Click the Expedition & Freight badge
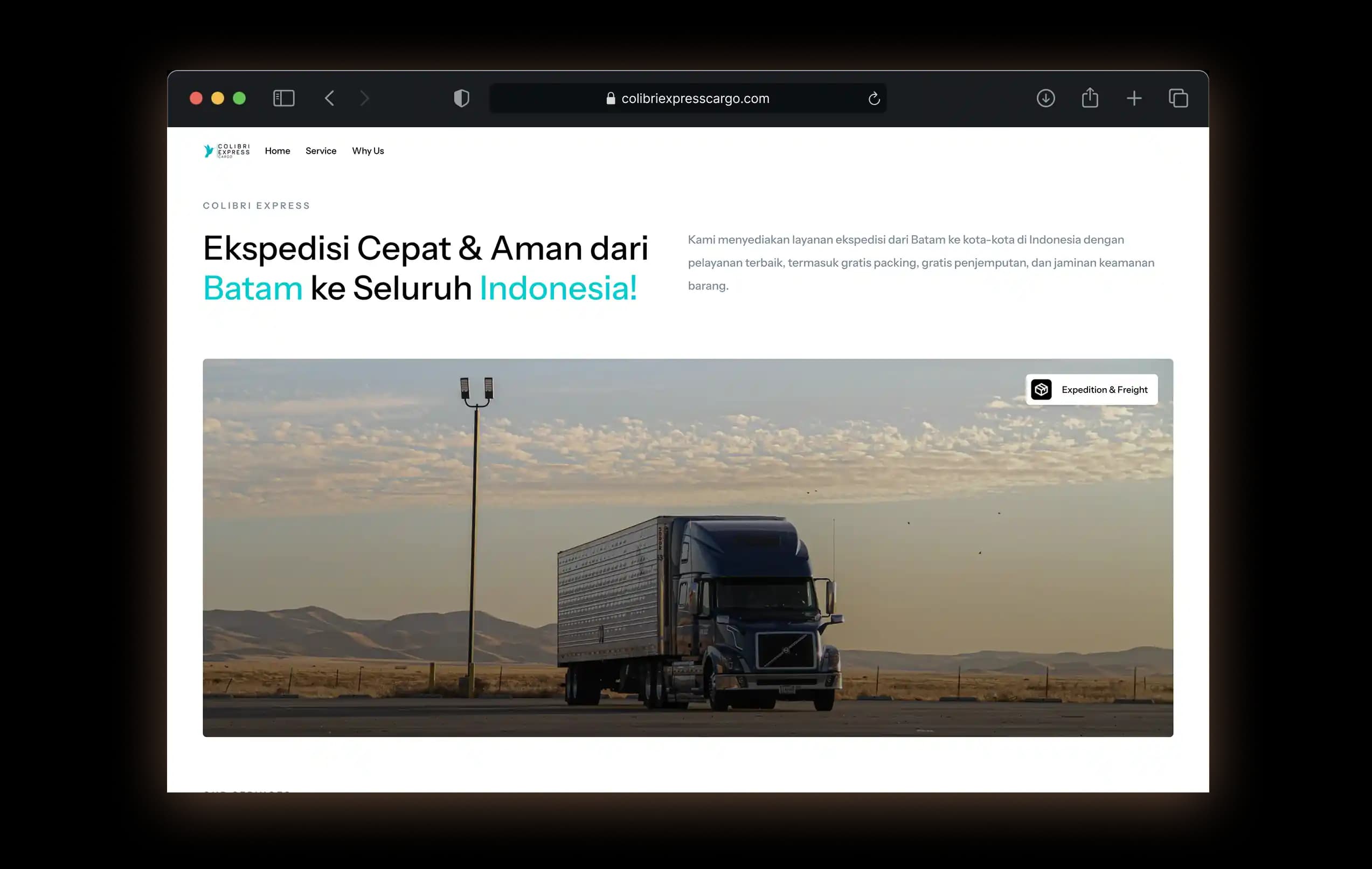The image size is (1372, 869). pyautogui.click(x=1092, y=389)
